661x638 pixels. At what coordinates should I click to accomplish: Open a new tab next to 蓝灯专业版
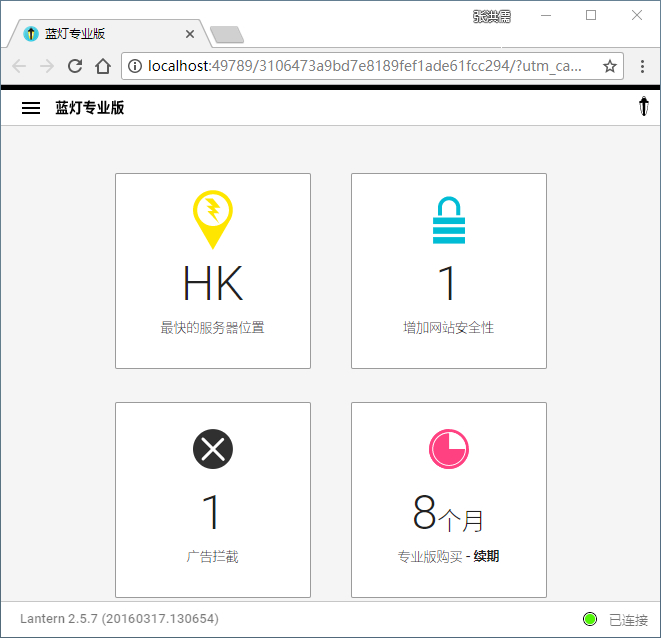click(x=227, y=35)
